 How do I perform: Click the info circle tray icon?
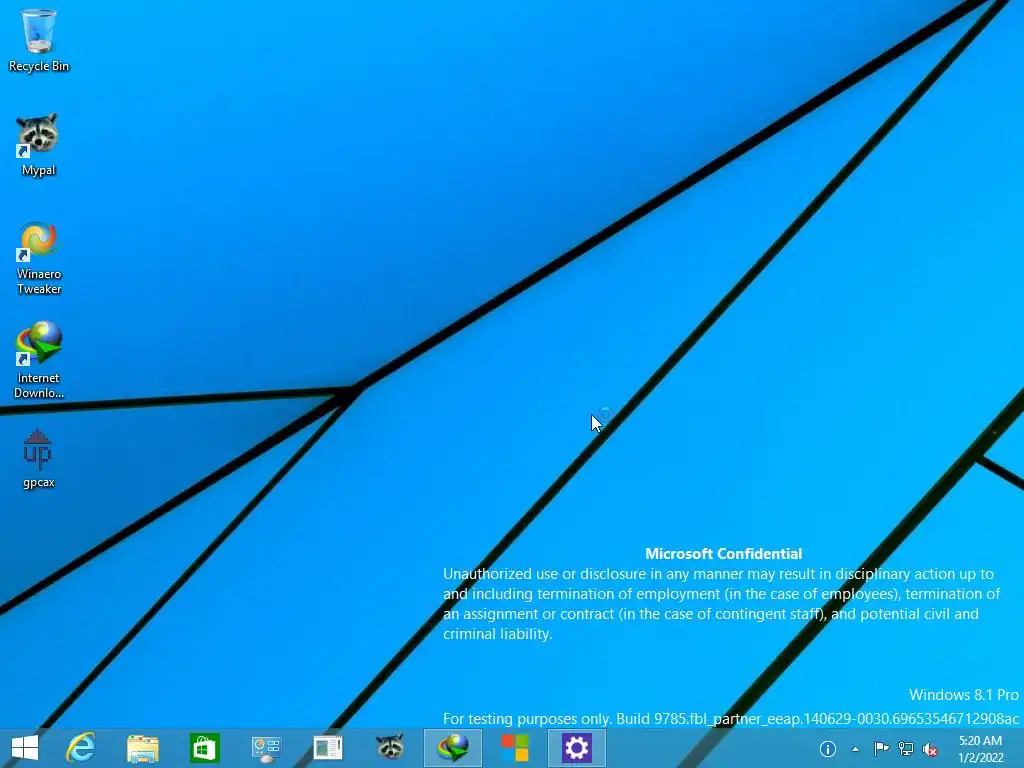[x=827, y=749]
